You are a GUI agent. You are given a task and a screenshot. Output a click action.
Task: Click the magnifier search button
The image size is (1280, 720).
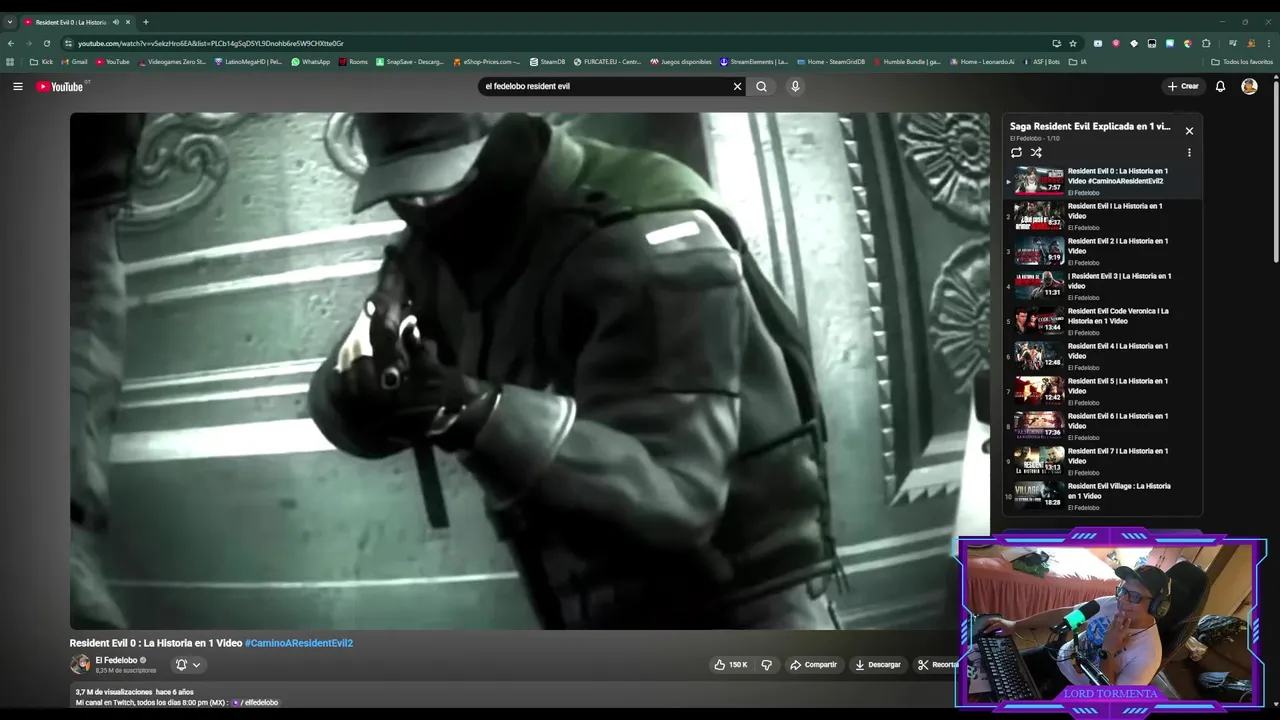pos(761,86)
